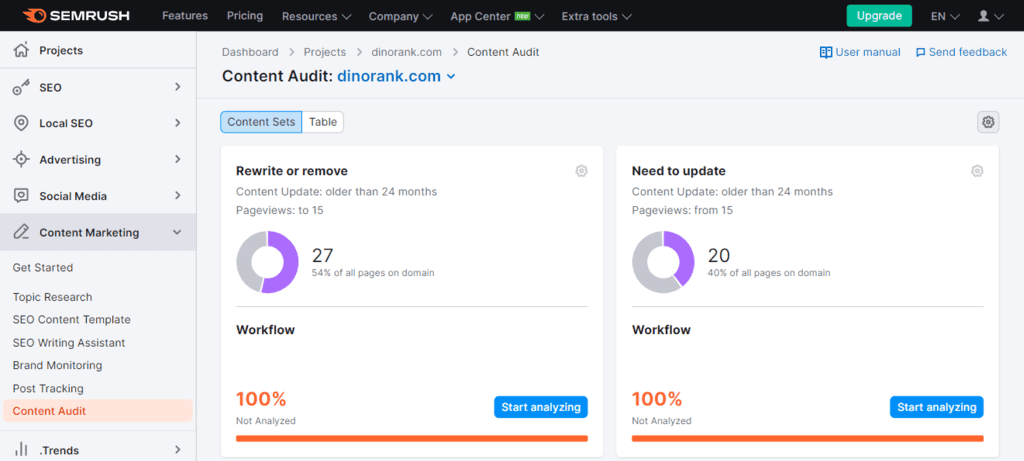Open the User manual link
The image size is (1024, 461).
[x=860, y=52]
